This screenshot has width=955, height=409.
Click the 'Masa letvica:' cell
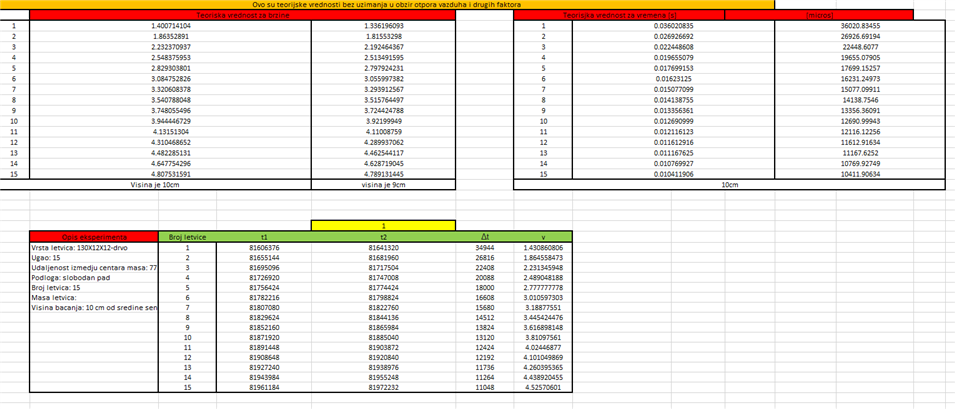coord(94,298)
